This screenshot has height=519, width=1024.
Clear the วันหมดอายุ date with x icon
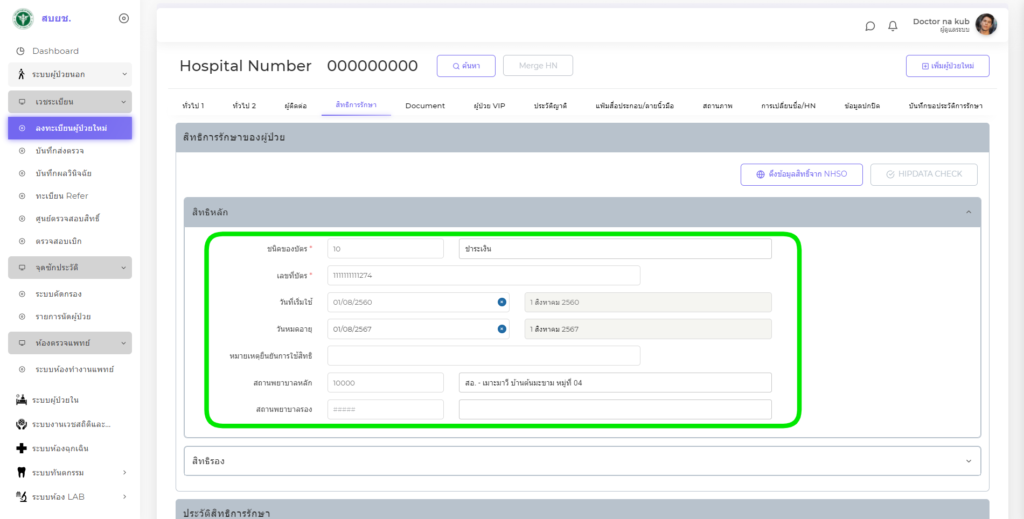click(501, 329)
